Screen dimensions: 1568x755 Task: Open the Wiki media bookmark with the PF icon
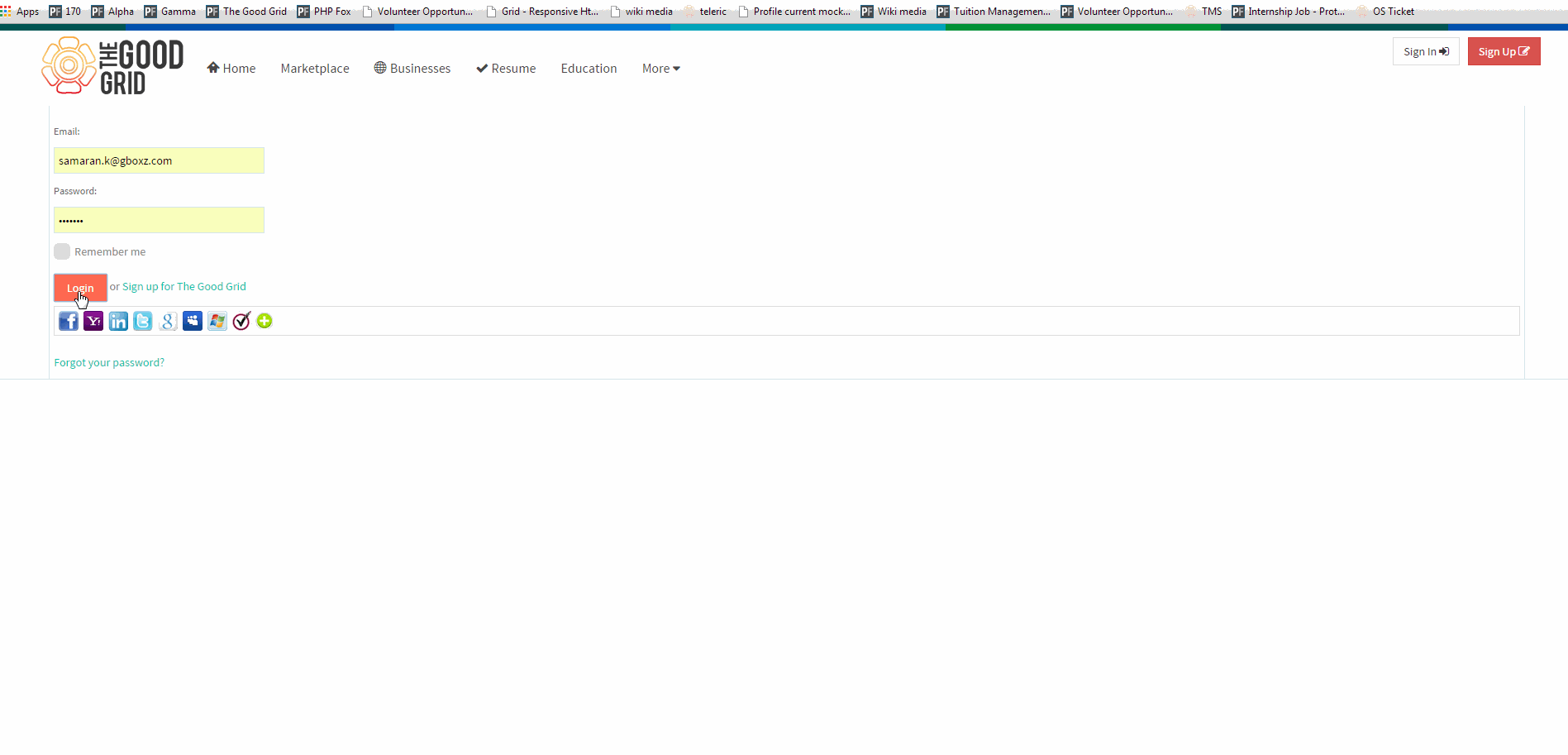(x=894, y=12)
